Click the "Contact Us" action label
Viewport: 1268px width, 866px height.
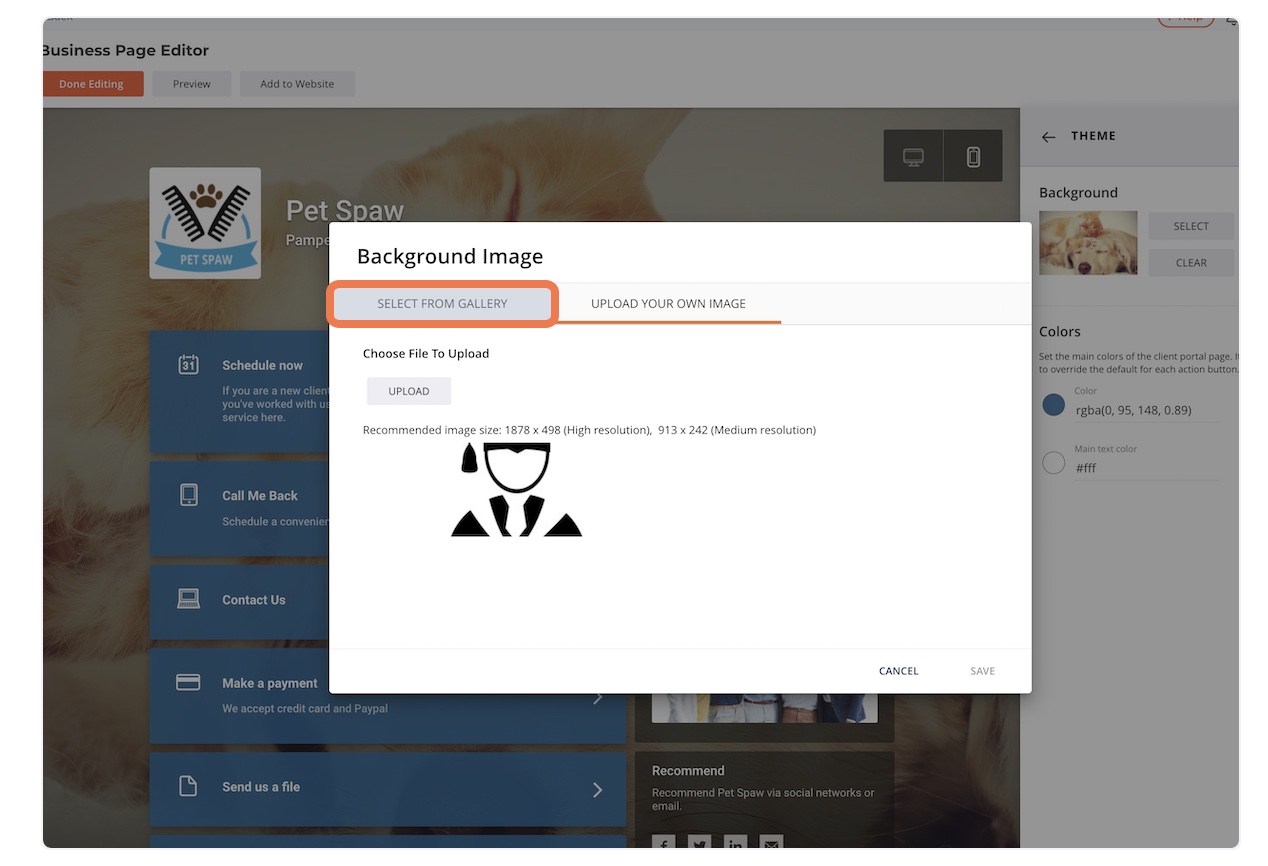tap(254, 600)
